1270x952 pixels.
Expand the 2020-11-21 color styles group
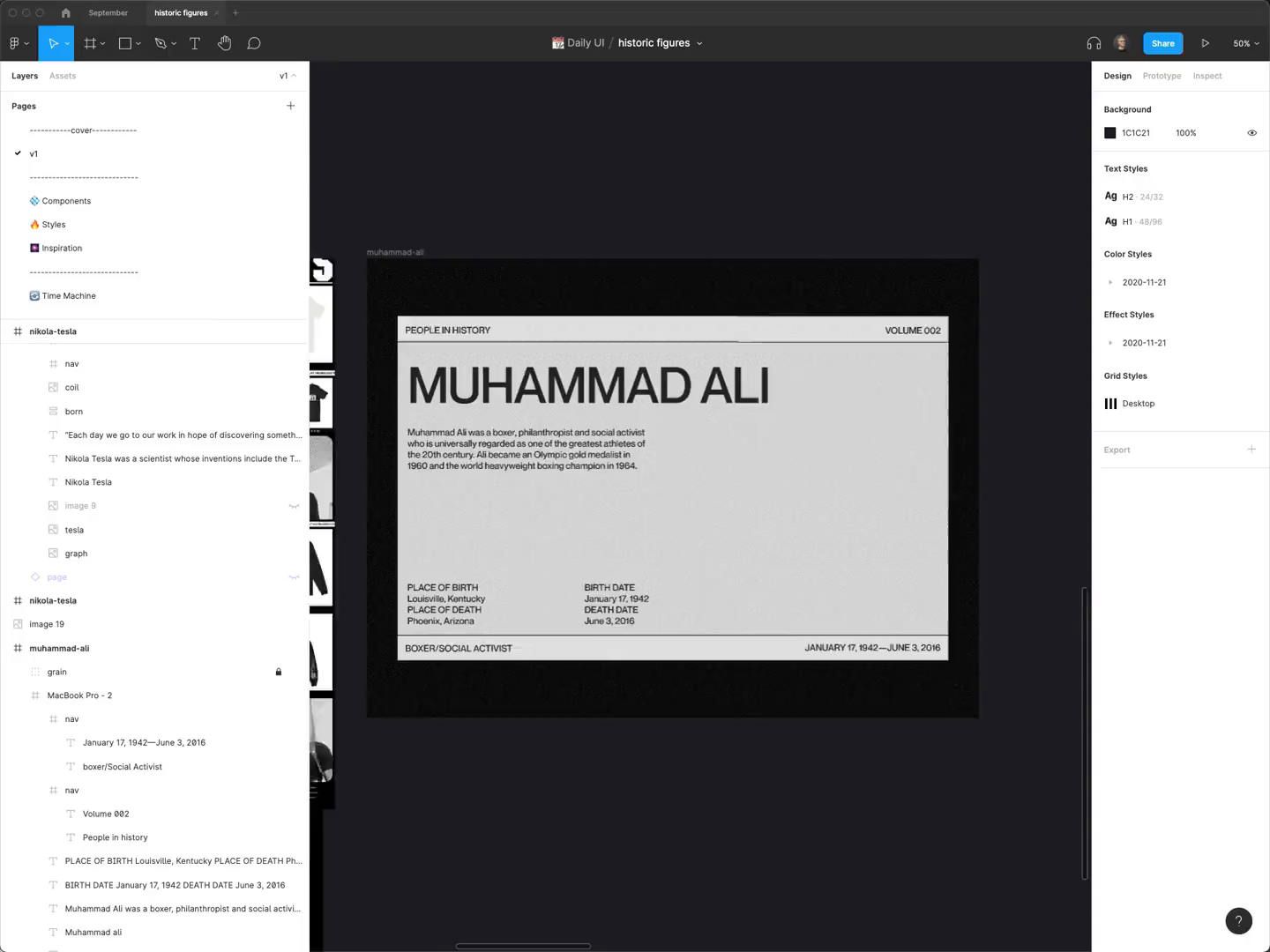point(1110,282)
